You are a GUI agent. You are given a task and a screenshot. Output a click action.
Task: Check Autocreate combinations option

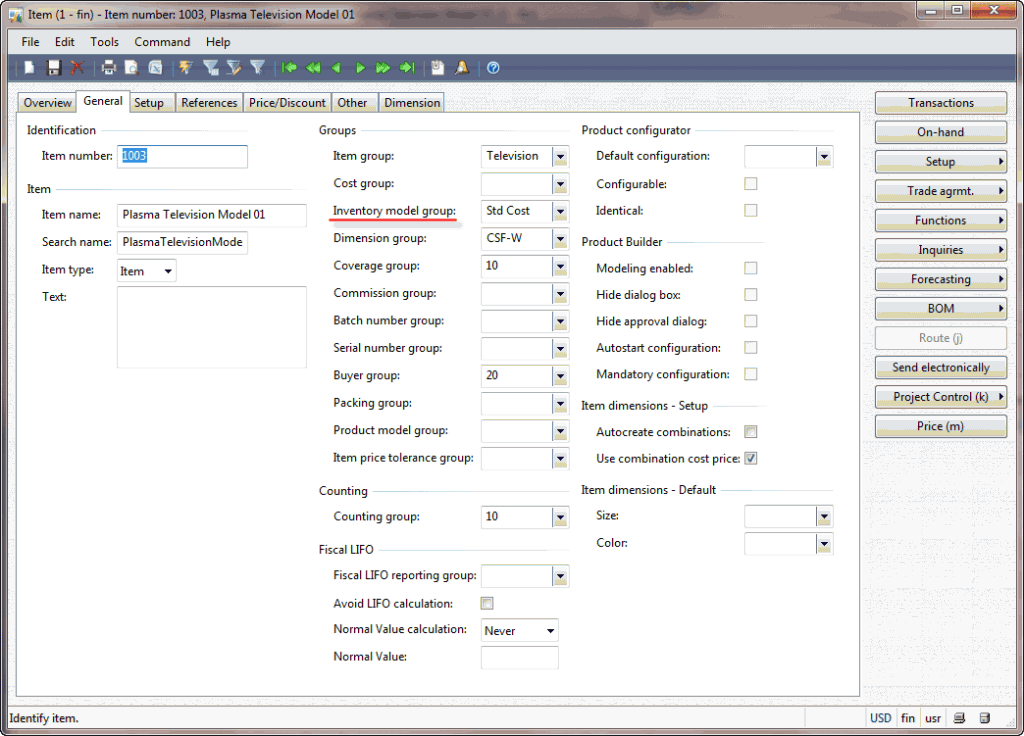point(750,431)
